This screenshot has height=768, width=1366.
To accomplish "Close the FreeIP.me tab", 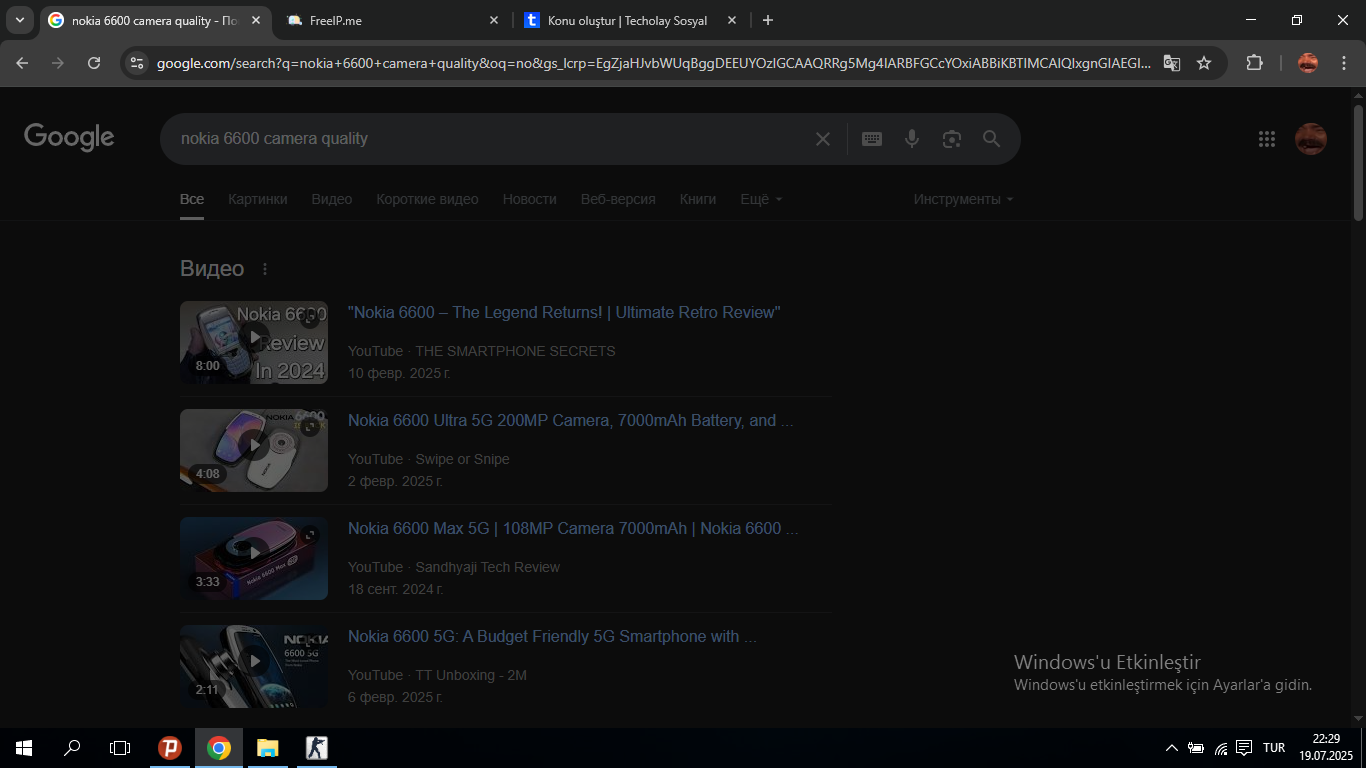I will pos(494,20).
